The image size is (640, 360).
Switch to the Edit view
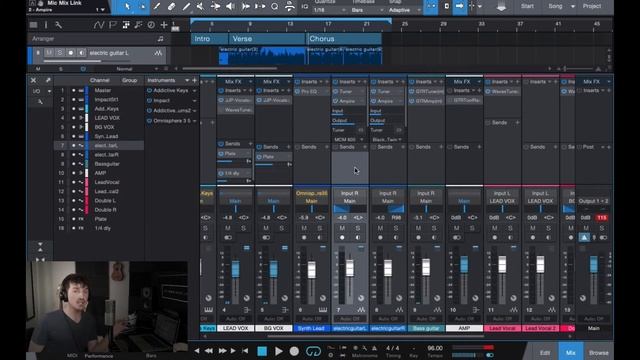(x=545, y=353)
